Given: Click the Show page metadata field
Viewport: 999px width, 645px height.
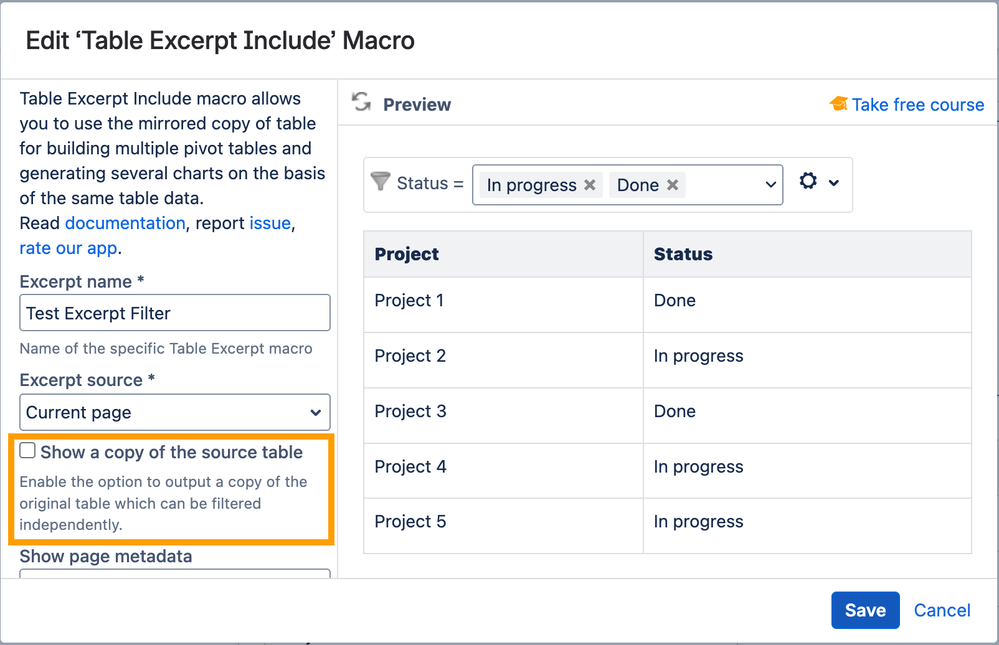Looking at the screenshot, I should coord(175,573).
